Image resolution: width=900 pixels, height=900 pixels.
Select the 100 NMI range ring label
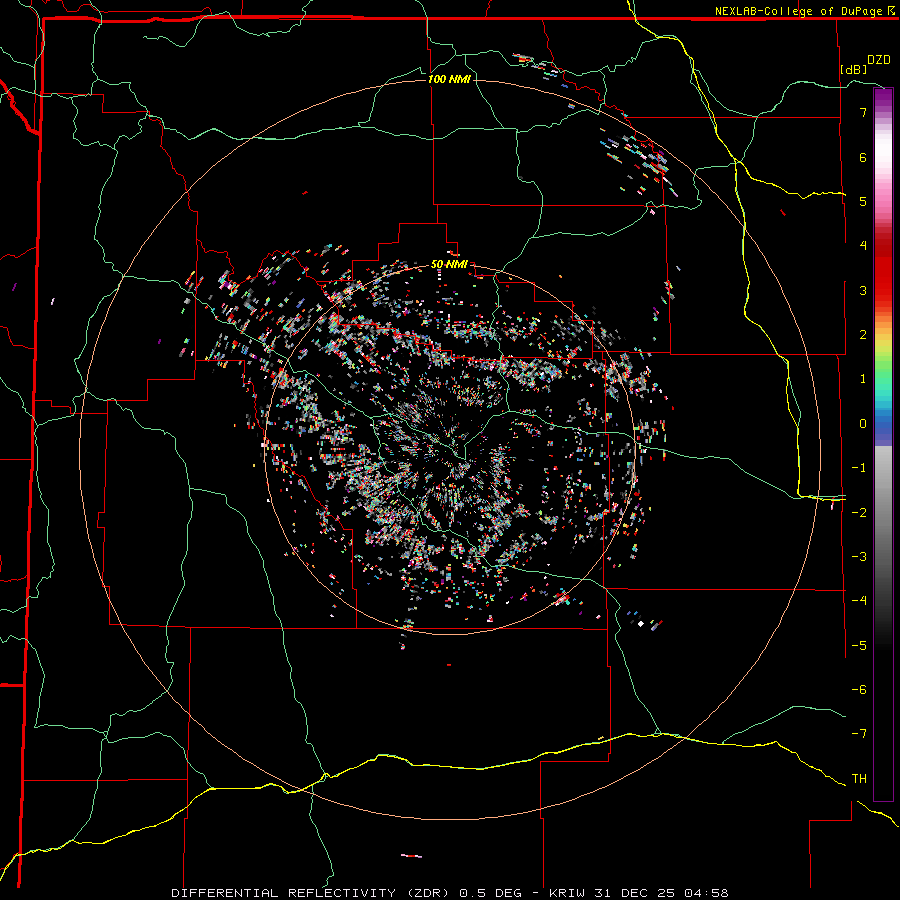click(x=449, y=79)
